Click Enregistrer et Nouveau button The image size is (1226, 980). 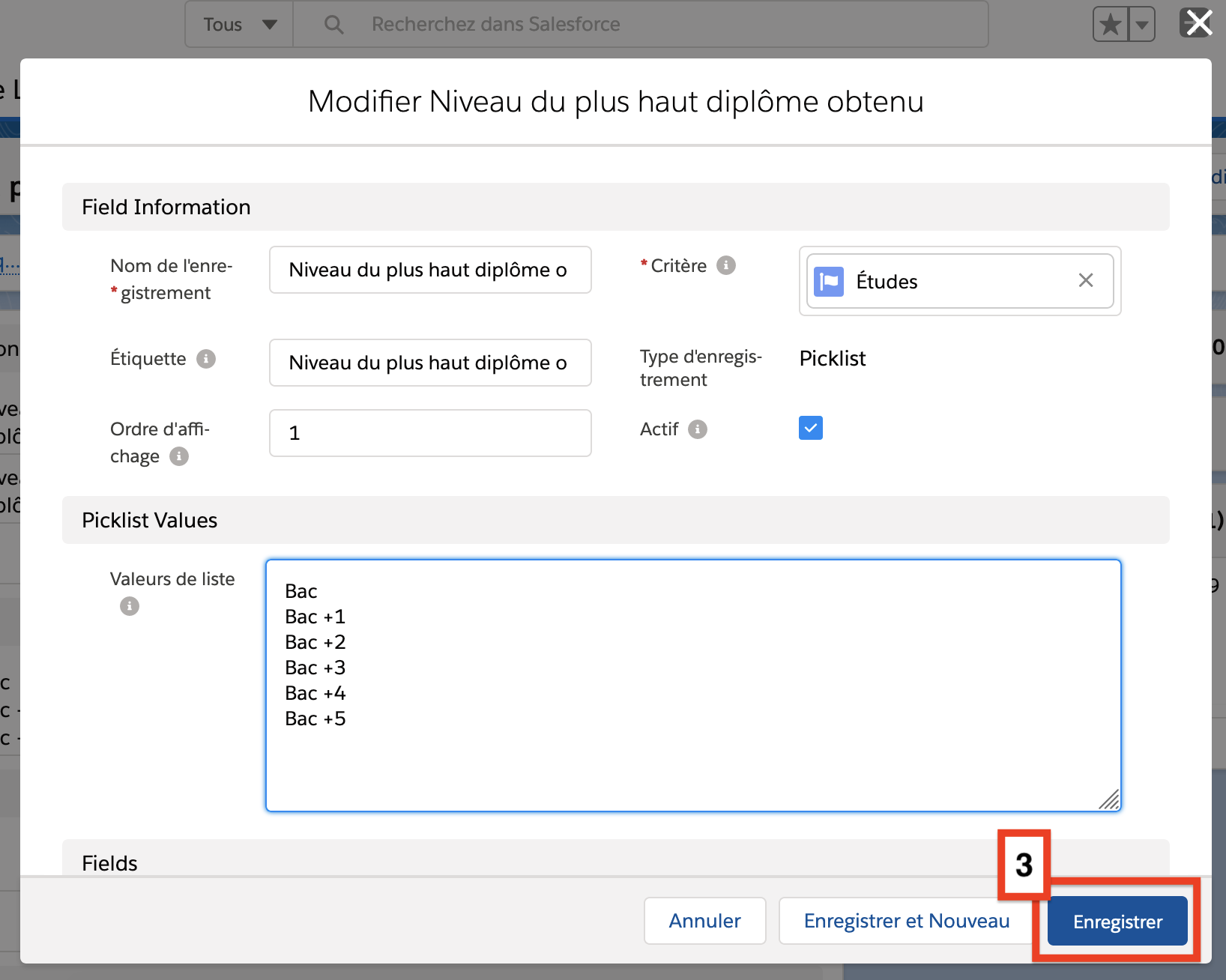coord(906,921)
